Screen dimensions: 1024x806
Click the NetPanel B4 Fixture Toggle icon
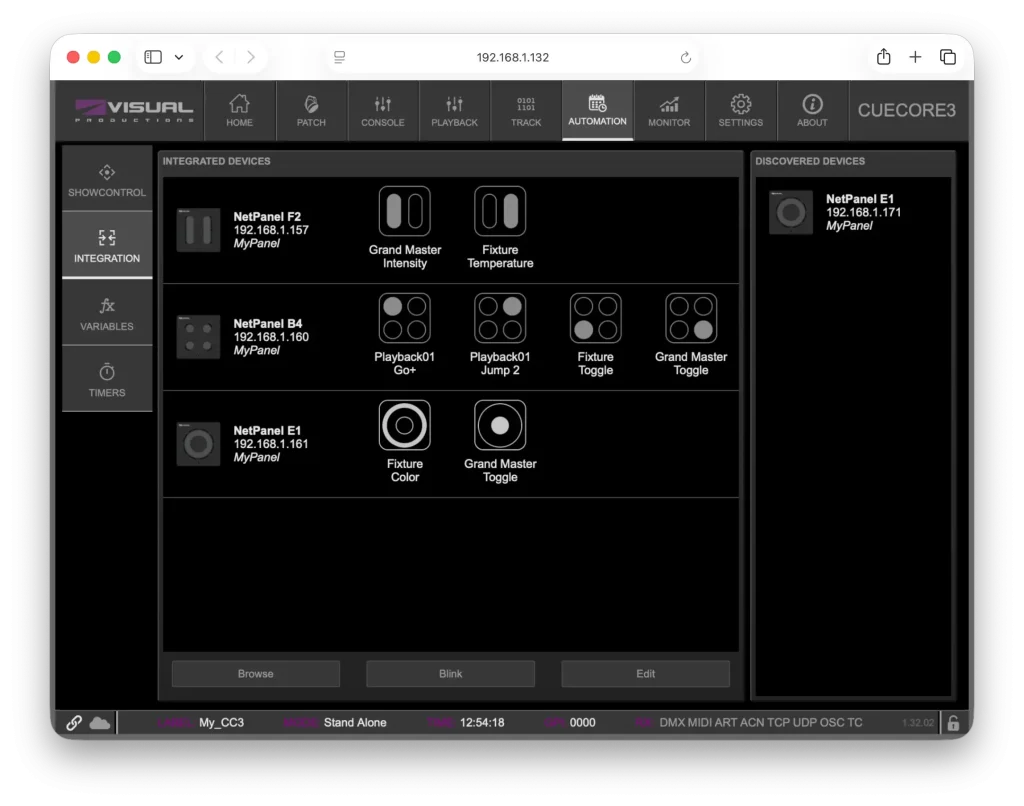(x=595, y=318)
